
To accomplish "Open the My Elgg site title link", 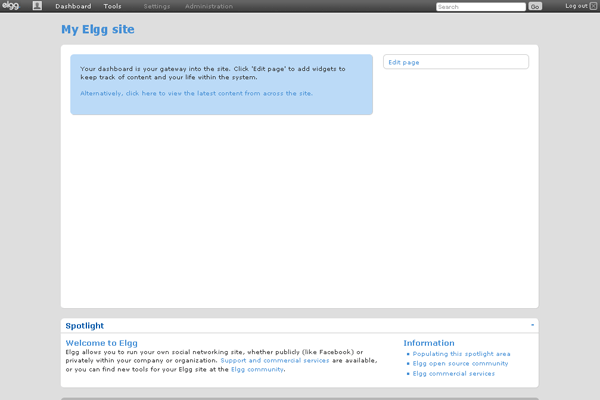I will click(98, 29).
